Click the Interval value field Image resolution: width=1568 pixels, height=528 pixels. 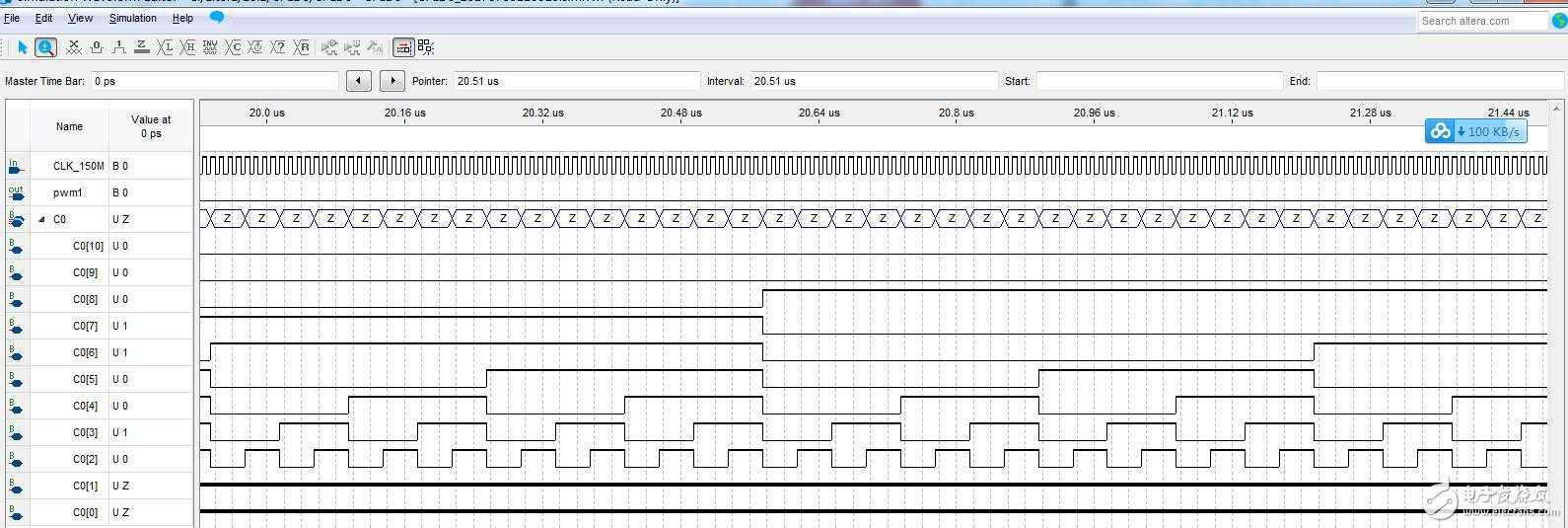[874, 81]
